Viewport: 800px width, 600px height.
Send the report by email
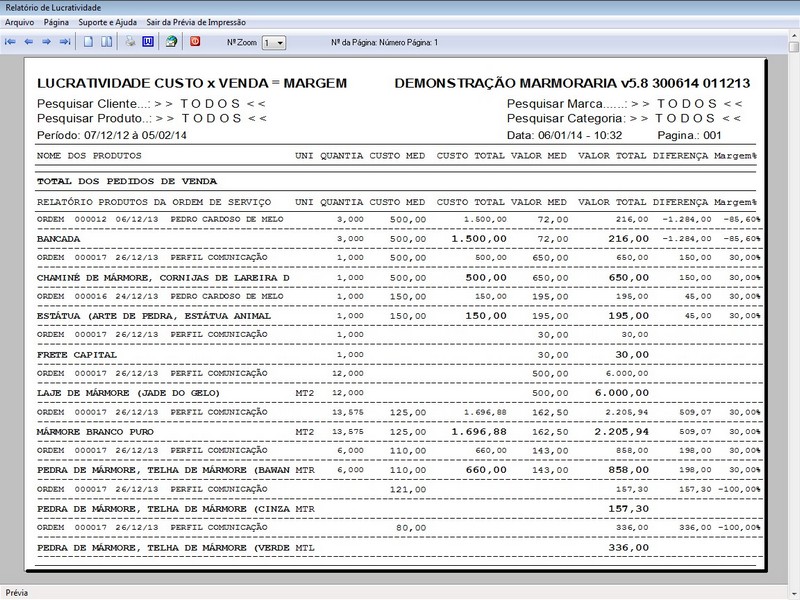coord(171,42)
